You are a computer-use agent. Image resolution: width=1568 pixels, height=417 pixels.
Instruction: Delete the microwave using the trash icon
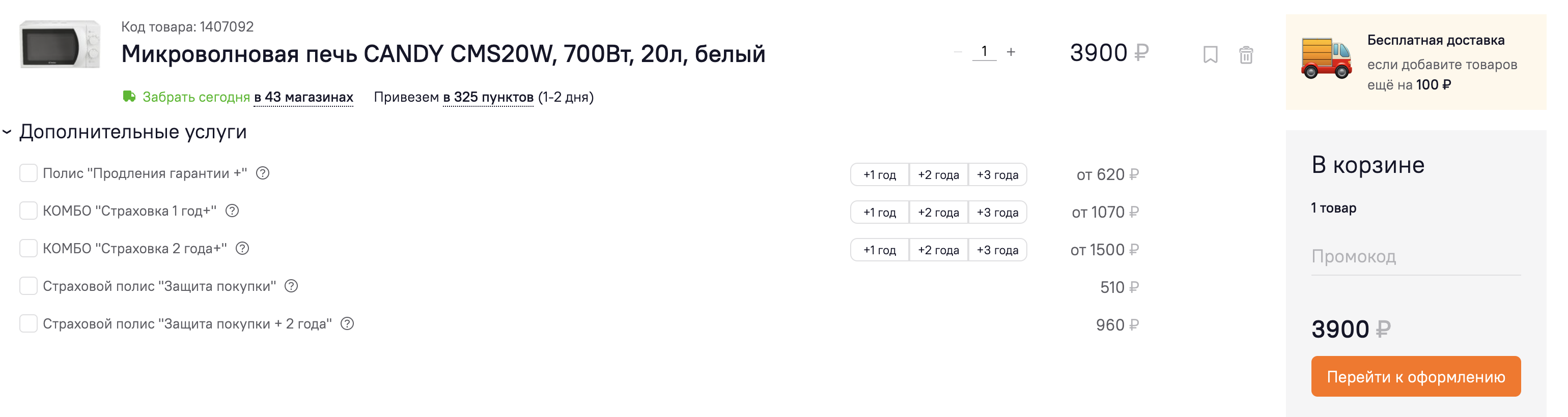(1245, 55)
